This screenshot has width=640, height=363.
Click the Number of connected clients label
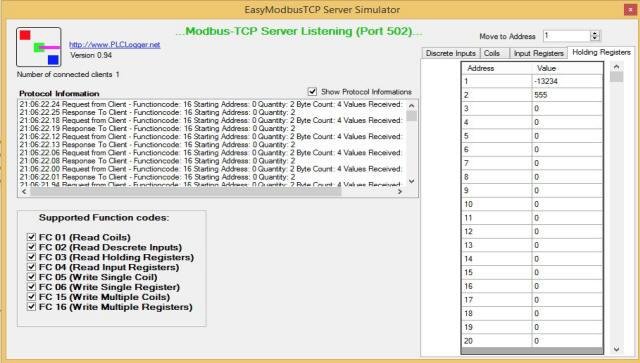[68, 74]
